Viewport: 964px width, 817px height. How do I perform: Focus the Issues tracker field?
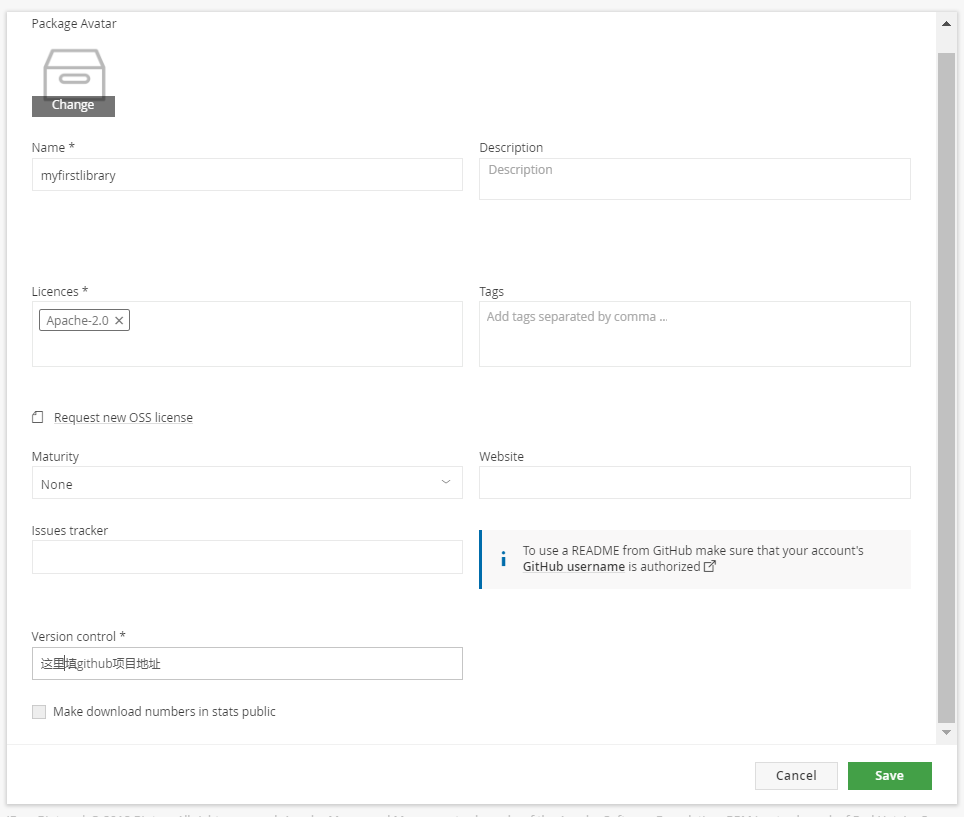(x=246, y=557)
